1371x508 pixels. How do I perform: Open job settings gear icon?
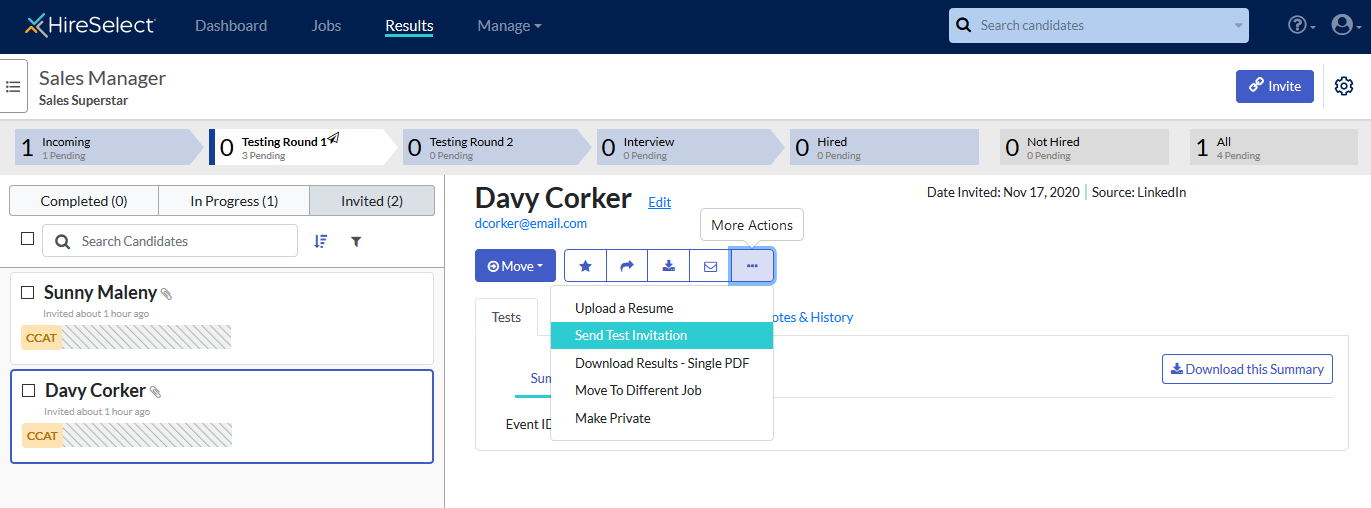click(x=1345, y=86)
